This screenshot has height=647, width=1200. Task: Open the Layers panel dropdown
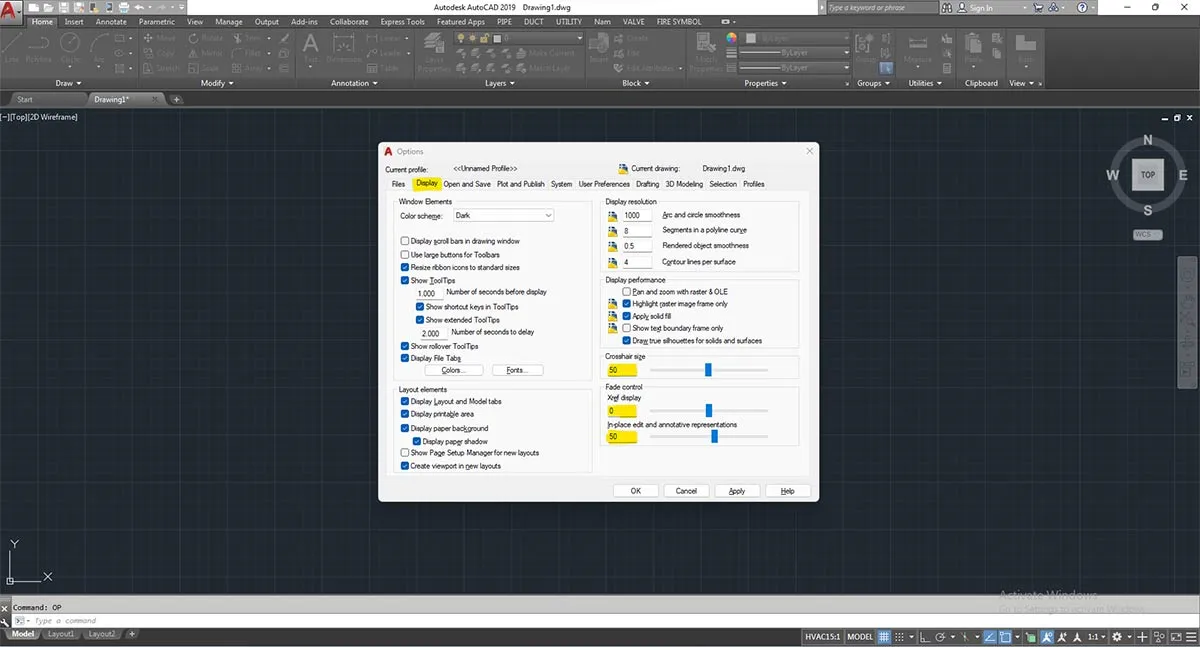[511, 84]
